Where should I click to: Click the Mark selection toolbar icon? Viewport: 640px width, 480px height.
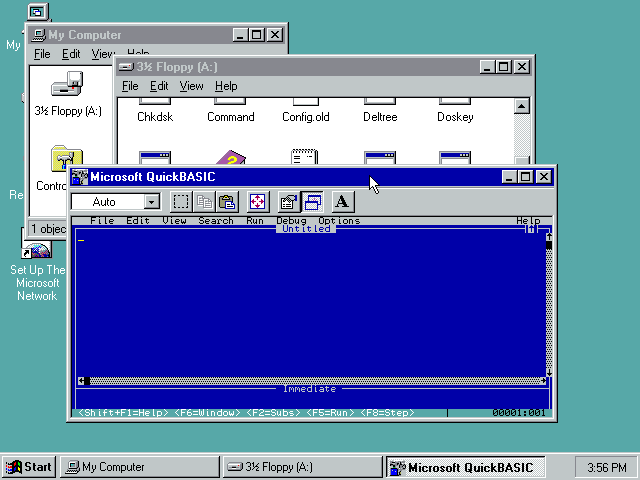[x=181, y=202]
